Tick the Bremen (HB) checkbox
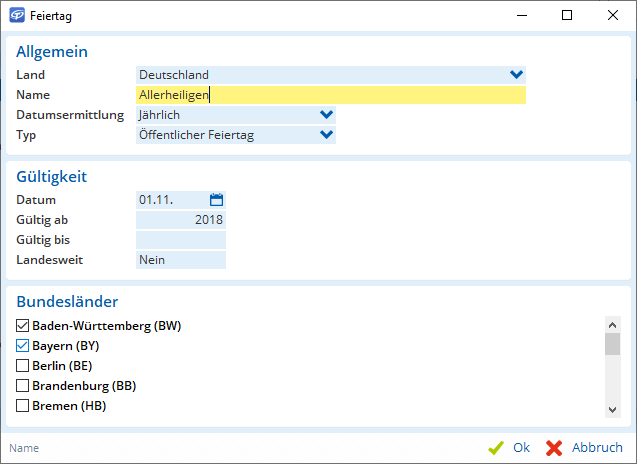 click(x=23, y=406)
